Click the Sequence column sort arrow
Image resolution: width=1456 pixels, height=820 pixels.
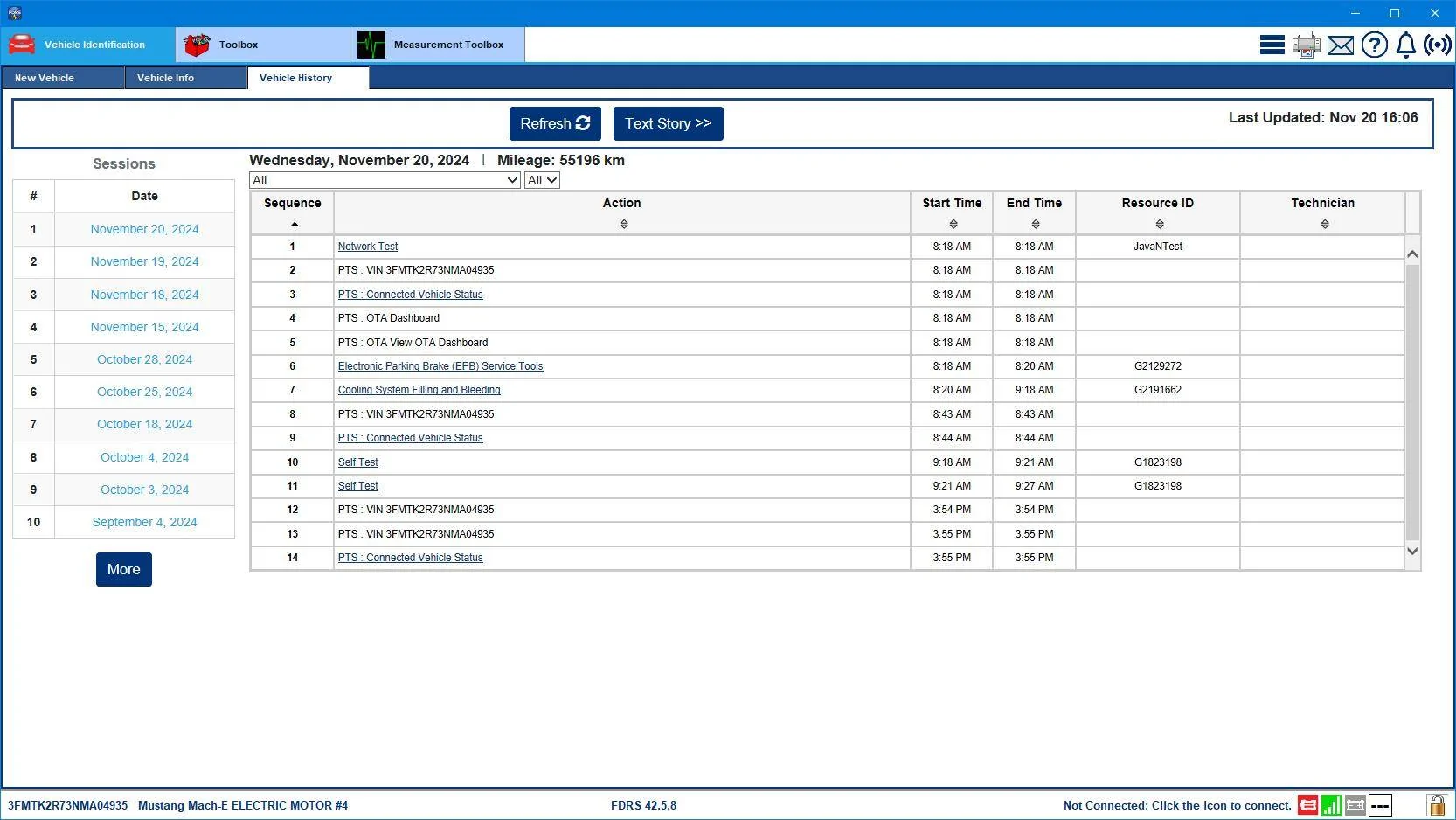click(295, 225)
